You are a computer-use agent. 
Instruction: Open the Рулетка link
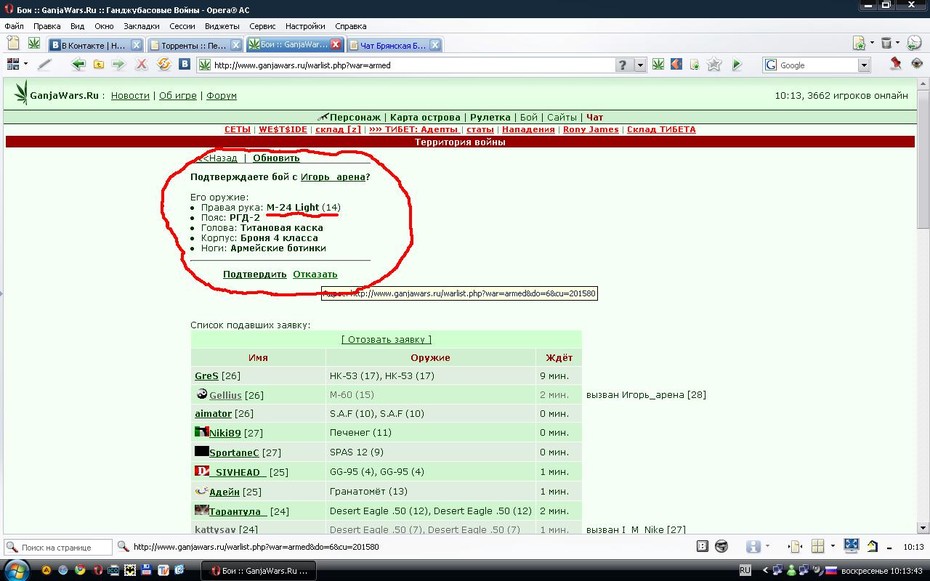pyautogui.click(x=490, y=117)
